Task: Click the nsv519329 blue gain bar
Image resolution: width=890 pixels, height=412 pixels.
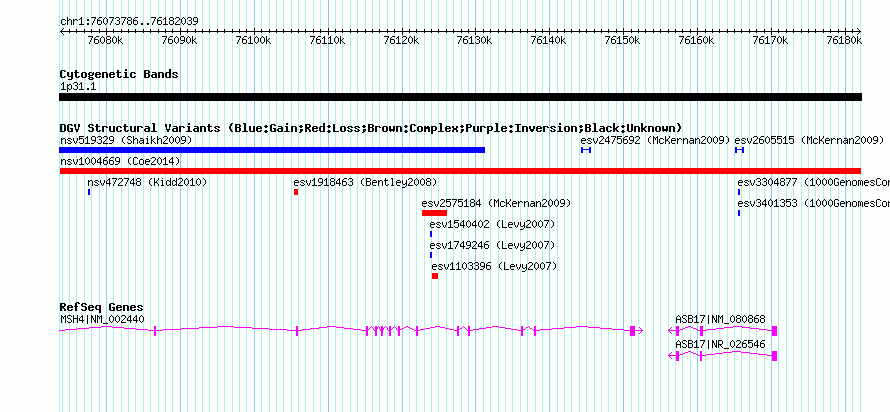Action: pos(272,150)
